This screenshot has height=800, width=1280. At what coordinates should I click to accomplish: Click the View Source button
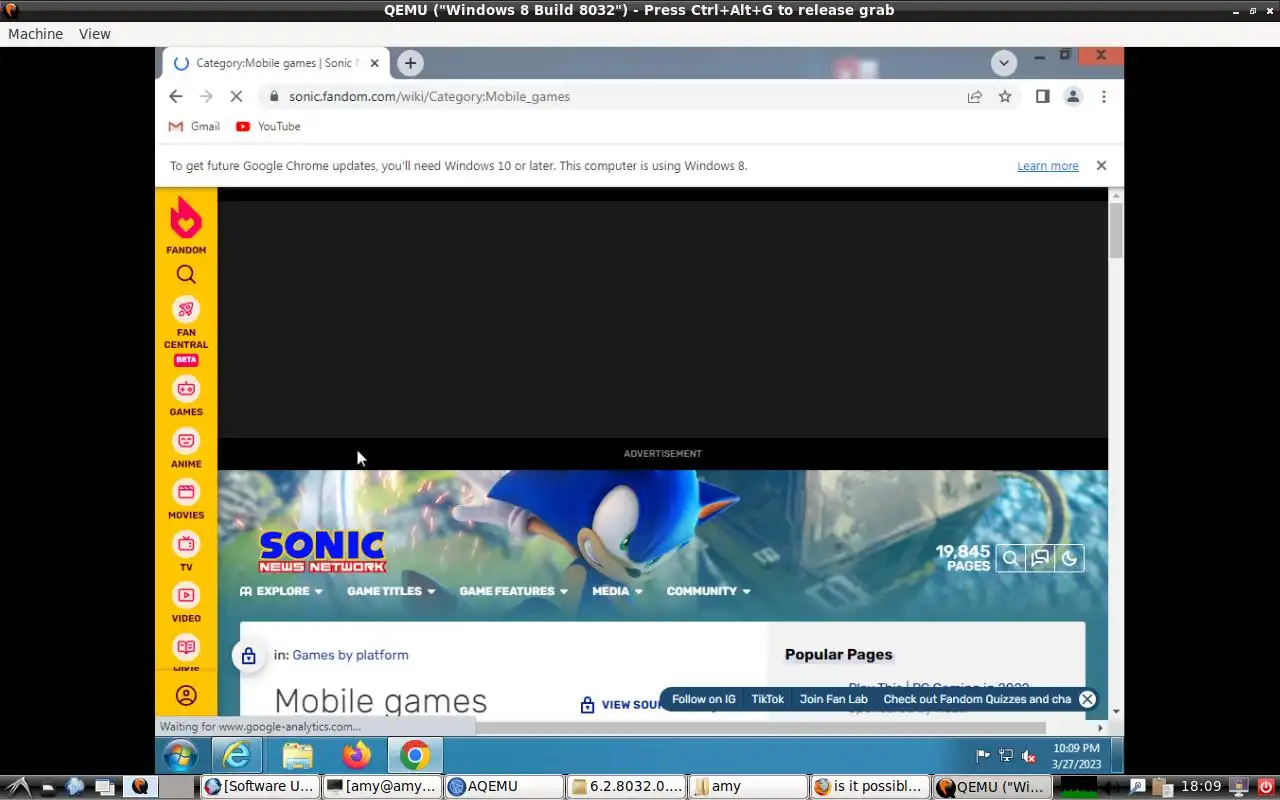point(622,705)
